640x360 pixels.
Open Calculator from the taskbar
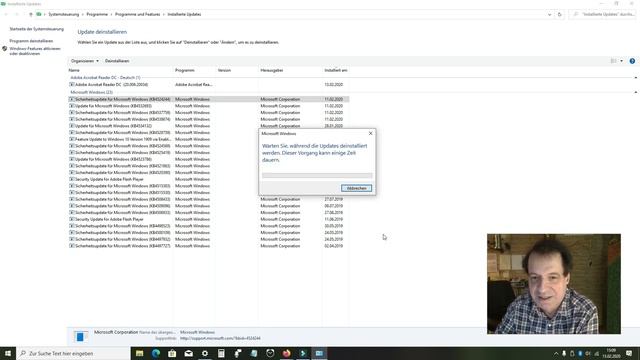tap(221, 353)
